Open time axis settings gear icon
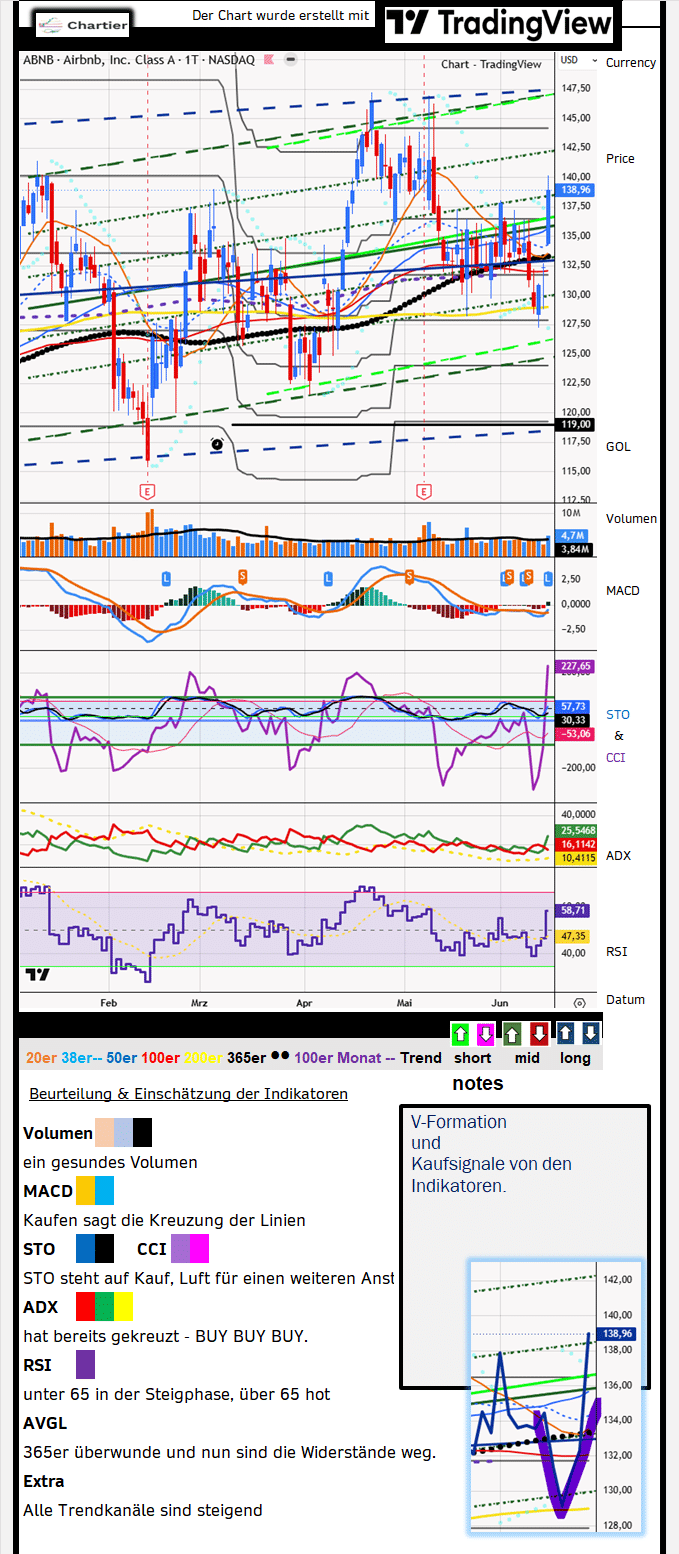Viewport: 679px width, 1554px height. click(579, 1001)
